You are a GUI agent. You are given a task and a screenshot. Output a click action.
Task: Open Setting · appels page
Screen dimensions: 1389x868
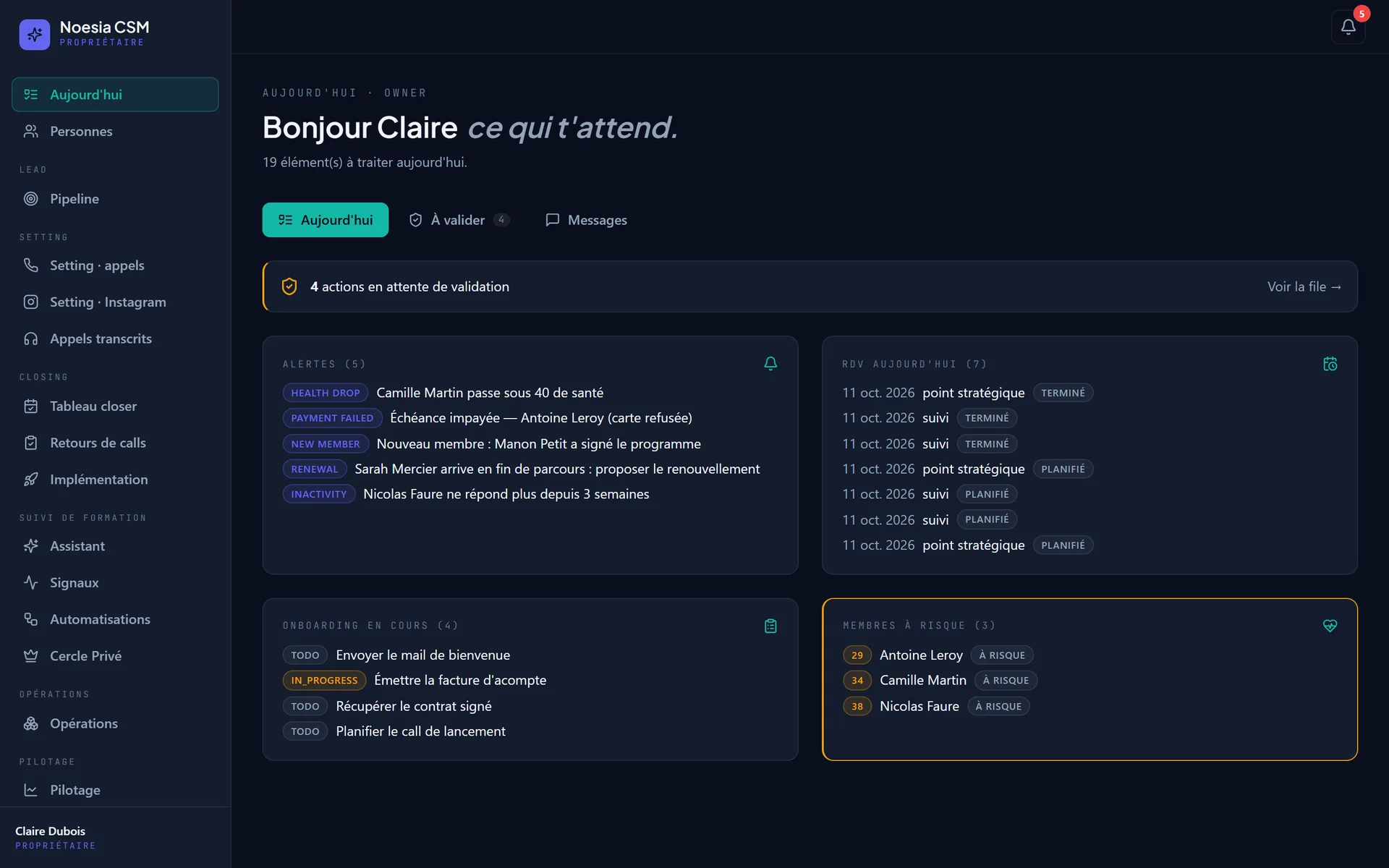pos(115,265)
